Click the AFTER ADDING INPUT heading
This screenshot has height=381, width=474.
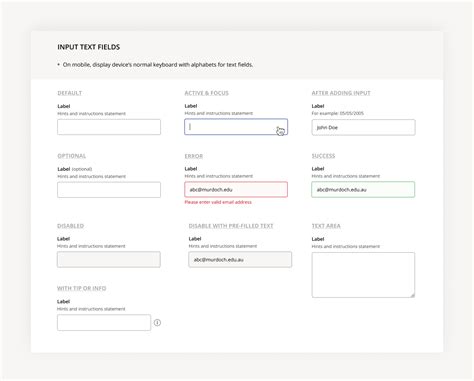[341, 93]
